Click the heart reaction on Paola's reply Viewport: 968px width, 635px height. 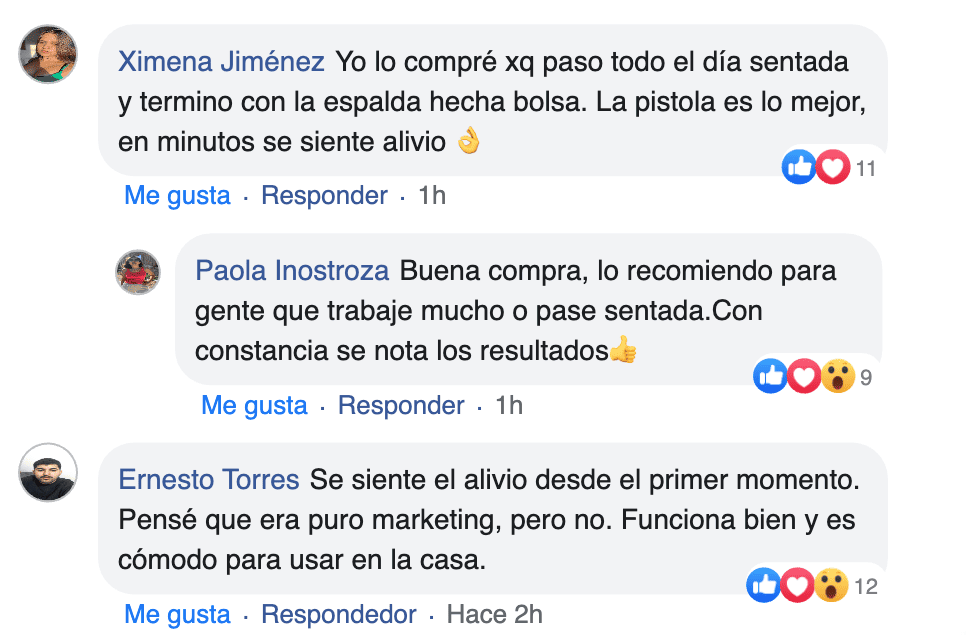[804, 377]
